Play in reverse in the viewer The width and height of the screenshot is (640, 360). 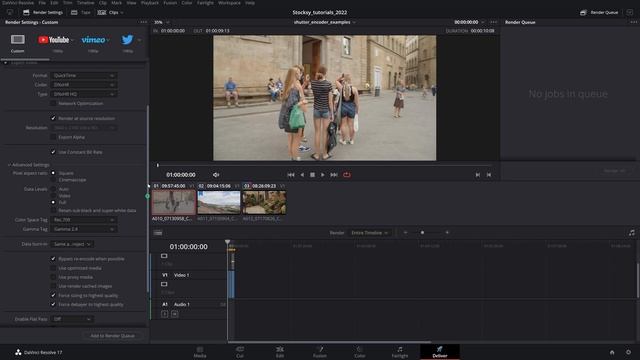pyautogui.click(x=302, y=175)
